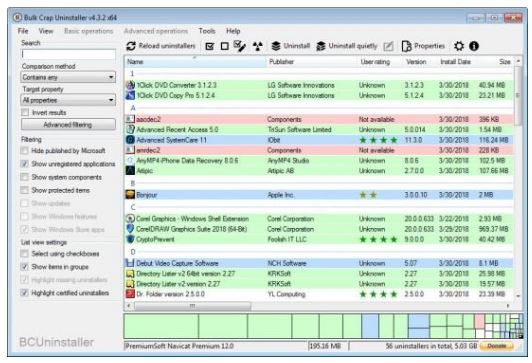The height and width of the screenshot is (363, 532).
Task: Click the radiation symbol toolbar icon
Action: coord(258,46)
